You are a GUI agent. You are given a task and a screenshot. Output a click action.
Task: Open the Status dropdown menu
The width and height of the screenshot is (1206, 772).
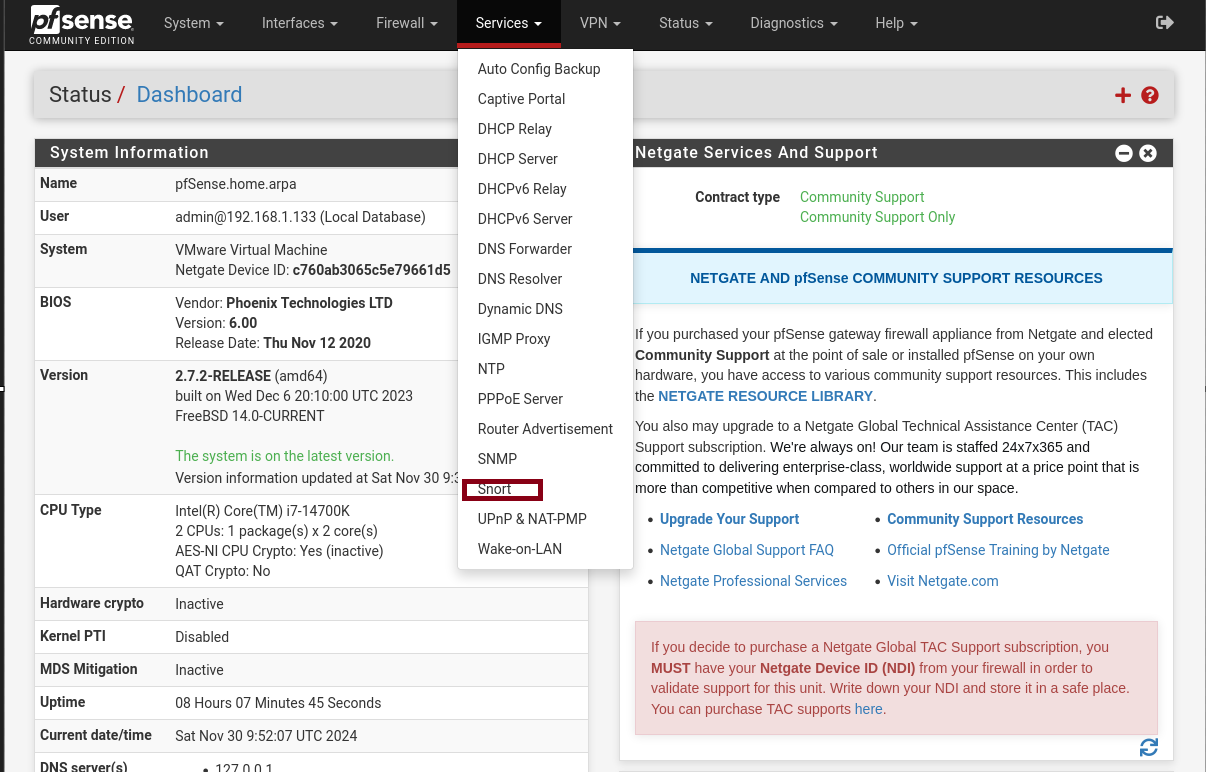tap(686, 23)
